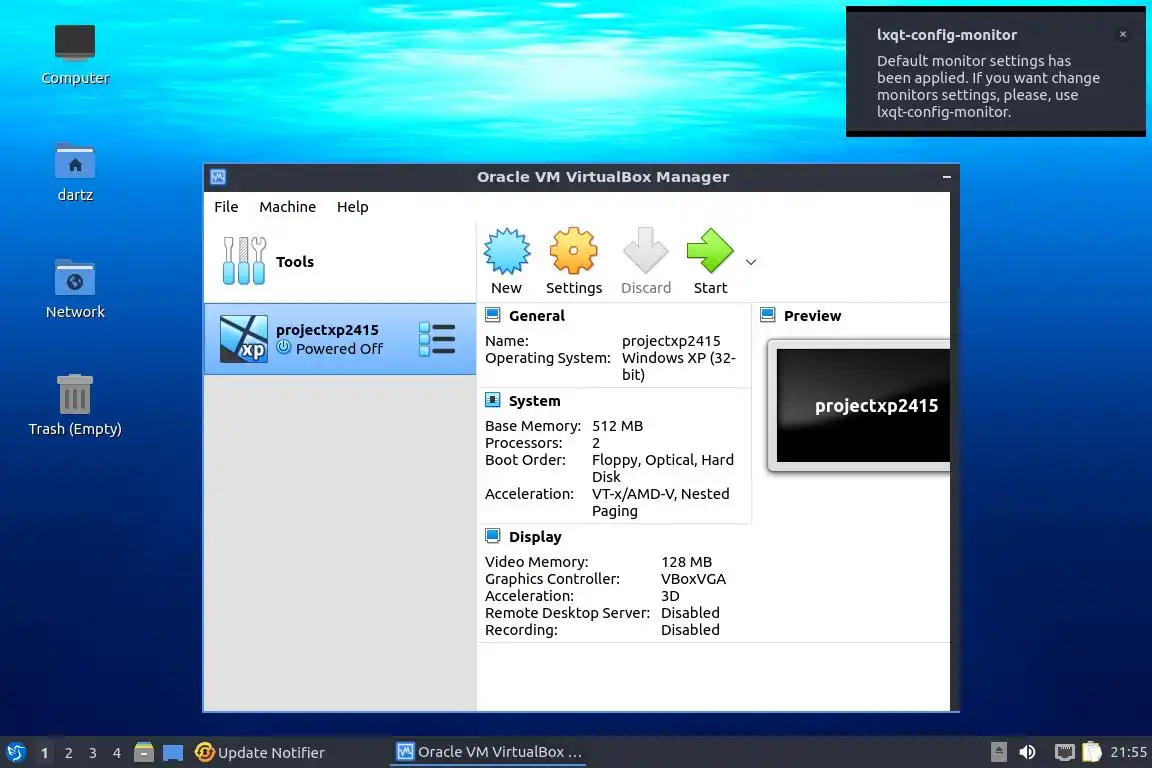Viewport: 1152px width, 768px height.
Task: Switch to workspace 3
Action: point(93,753)
